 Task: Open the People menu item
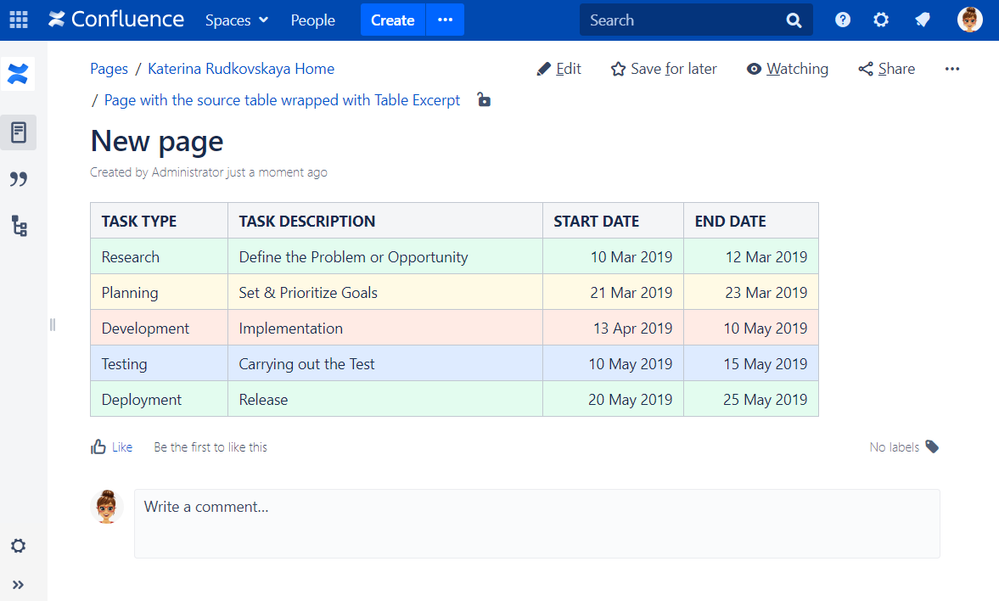[313, 20]
